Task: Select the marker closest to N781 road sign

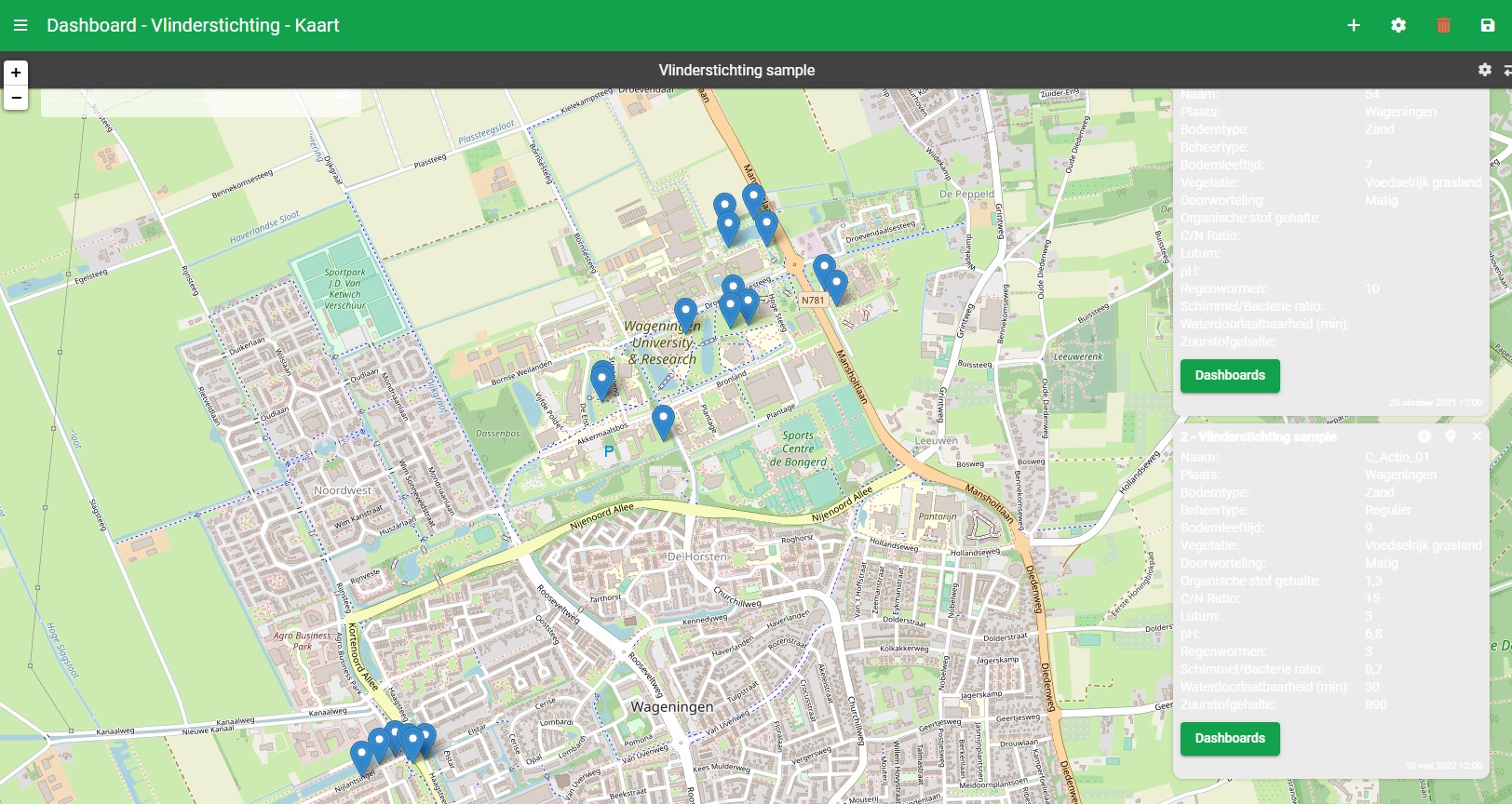Action: coord(835,288)
